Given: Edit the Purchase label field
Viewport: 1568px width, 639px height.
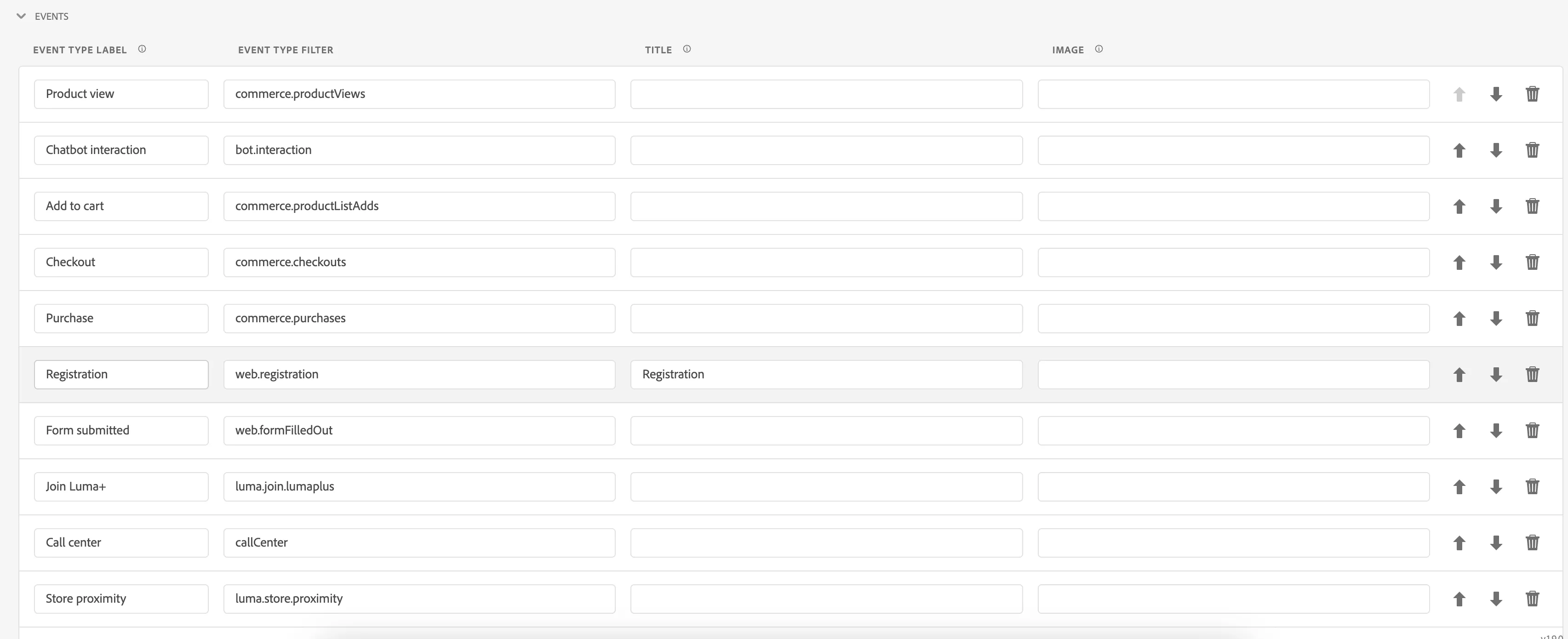Looking at the screenshot, I should pyautogui.click(x=121, y=318).
